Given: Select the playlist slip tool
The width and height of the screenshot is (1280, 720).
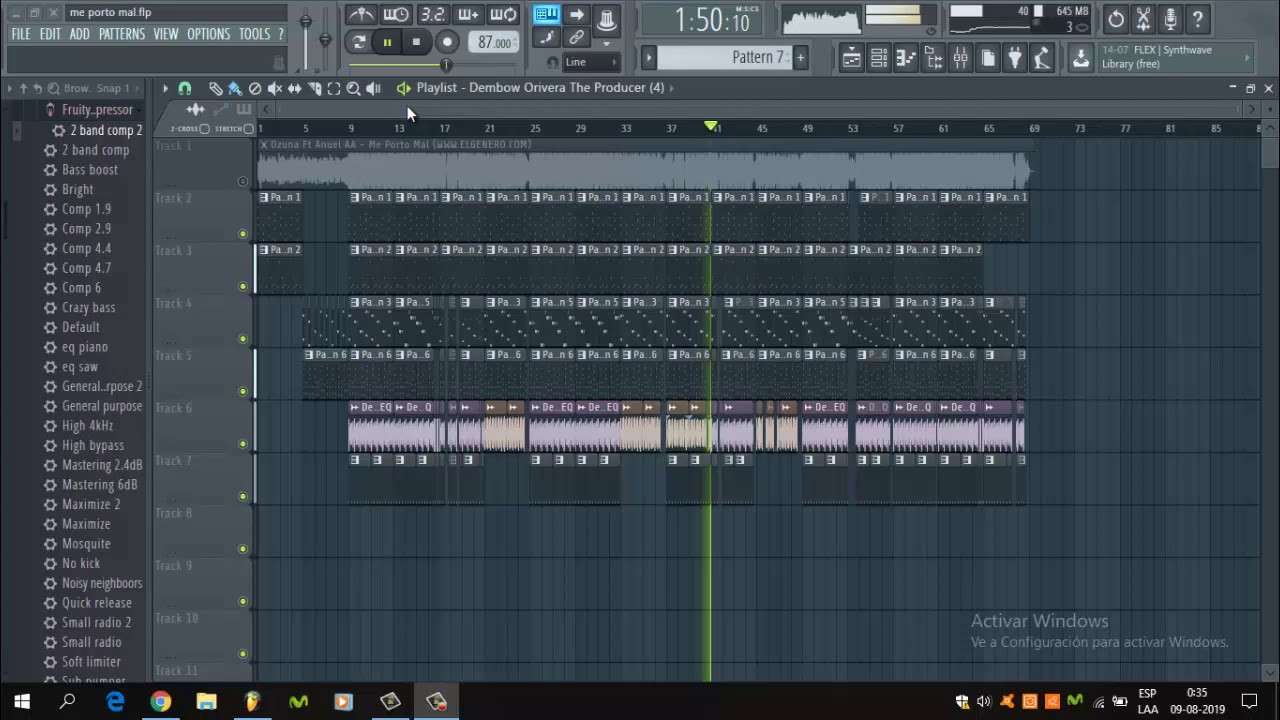Looking at the screenshot, I should (294, 88).
